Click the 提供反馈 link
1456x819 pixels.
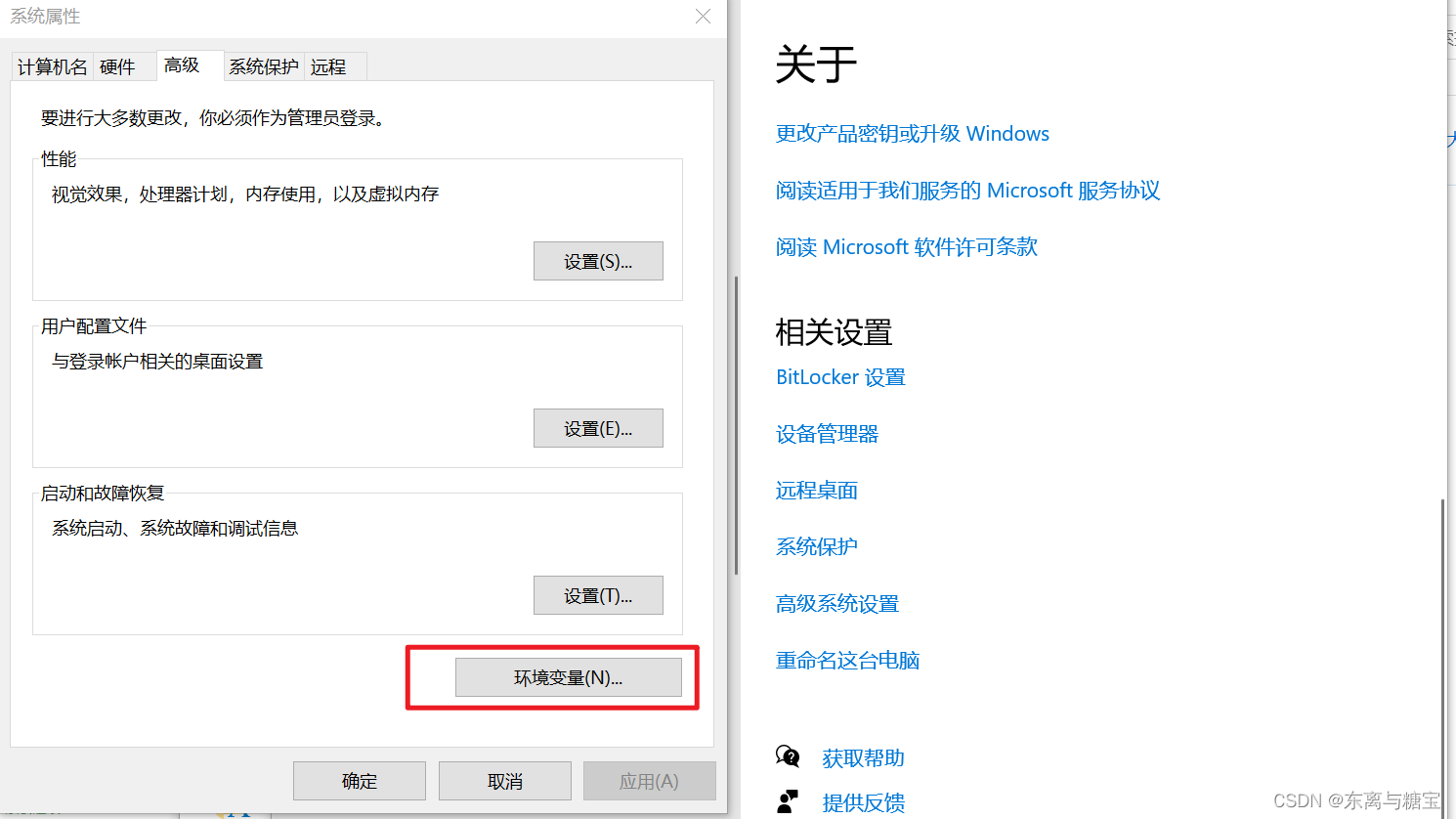tap(864, 803)
